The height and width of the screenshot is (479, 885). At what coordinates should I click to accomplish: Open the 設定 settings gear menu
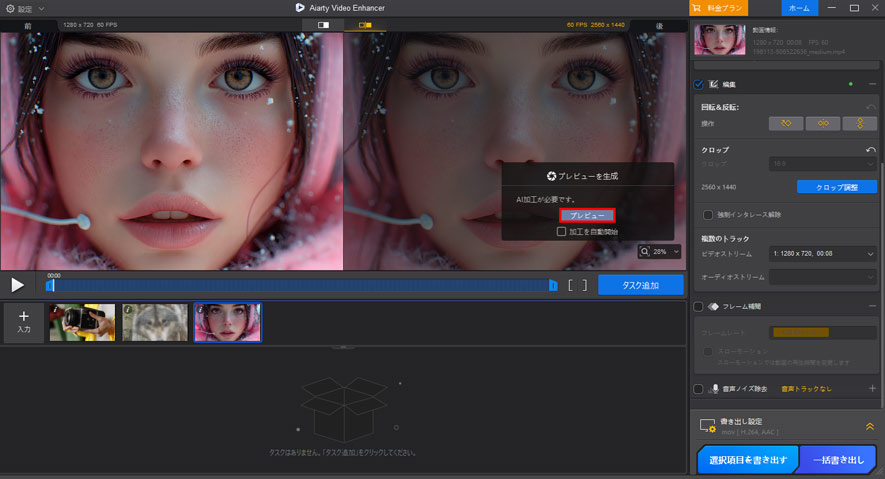[x=10, y=8]
